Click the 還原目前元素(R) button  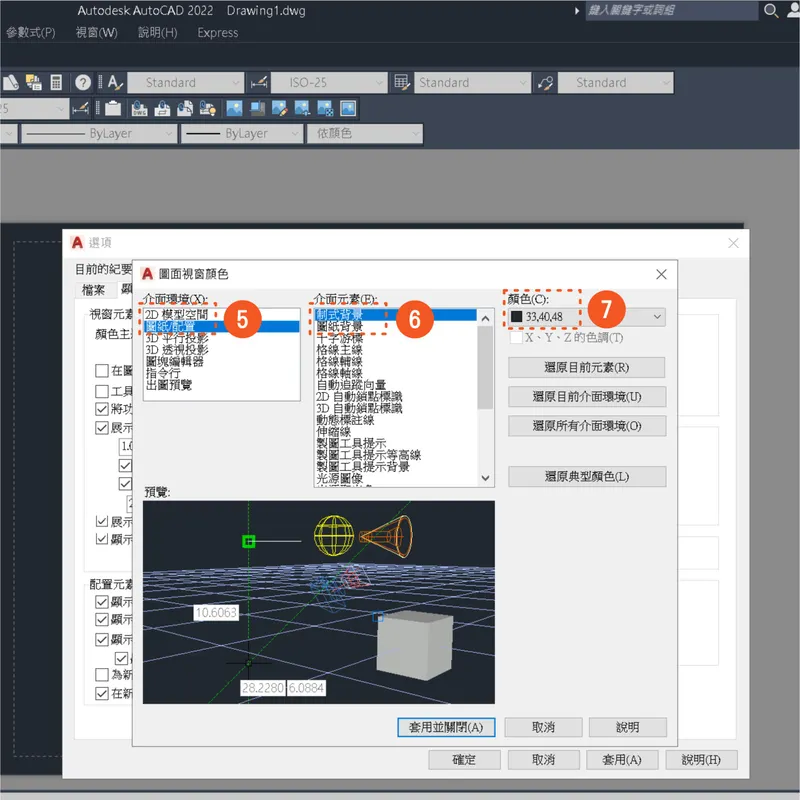(x=587, y=367)
